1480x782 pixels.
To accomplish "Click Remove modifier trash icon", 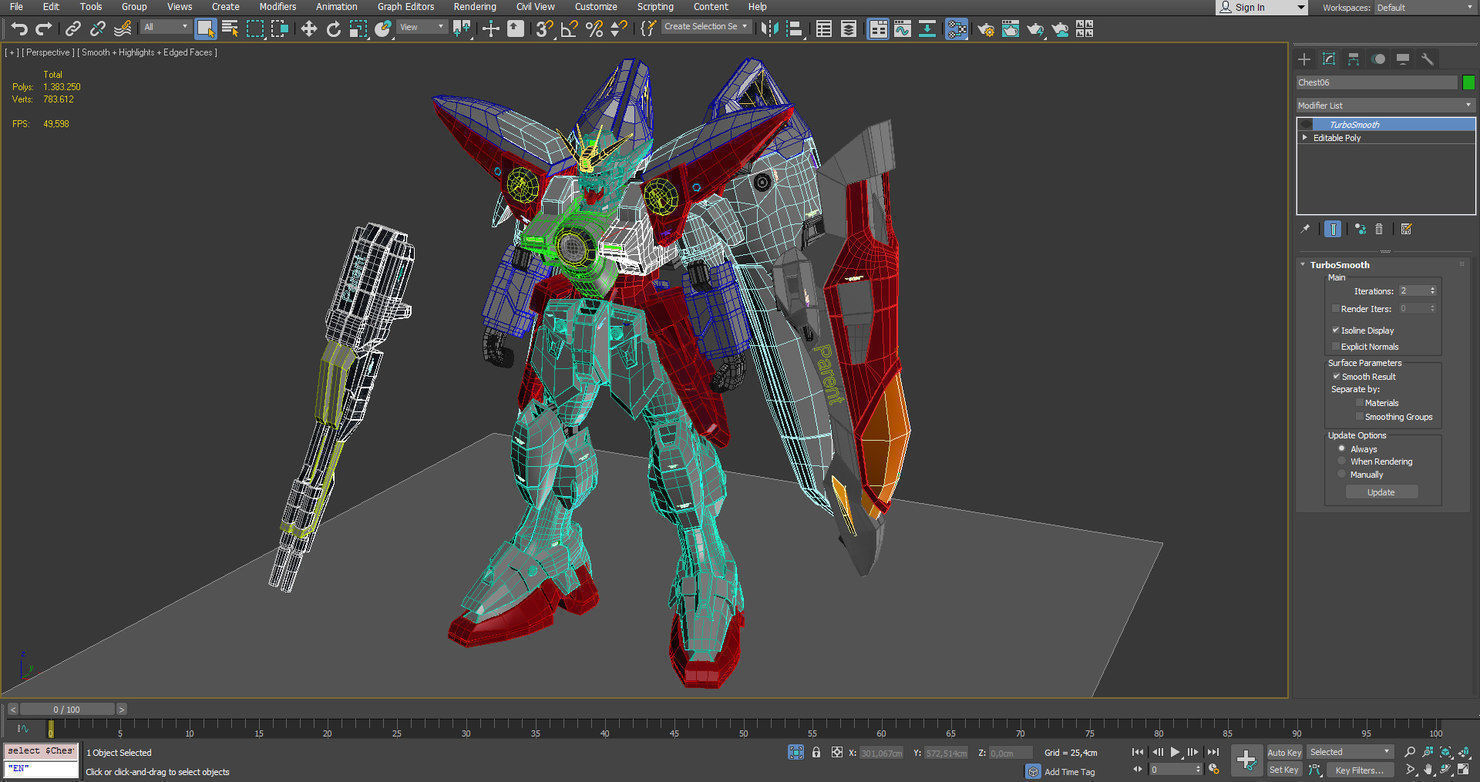I will click(1379, 229).
